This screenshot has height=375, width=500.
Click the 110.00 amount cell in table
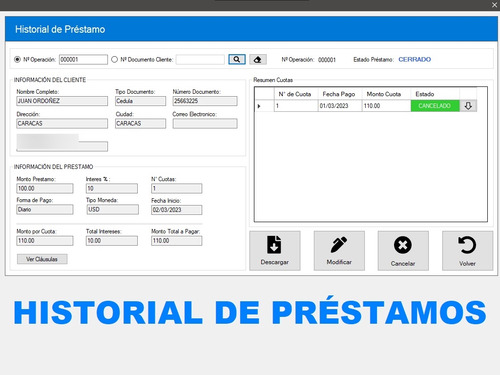(x=386, y=106)
